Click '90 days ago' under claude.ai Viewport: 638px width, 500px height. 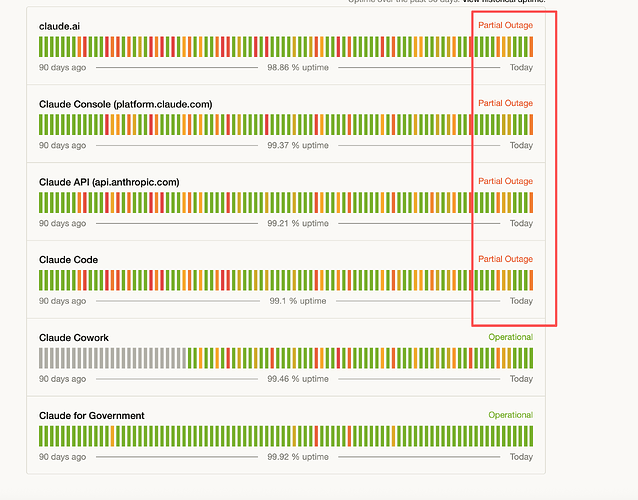tap(62, 68)
